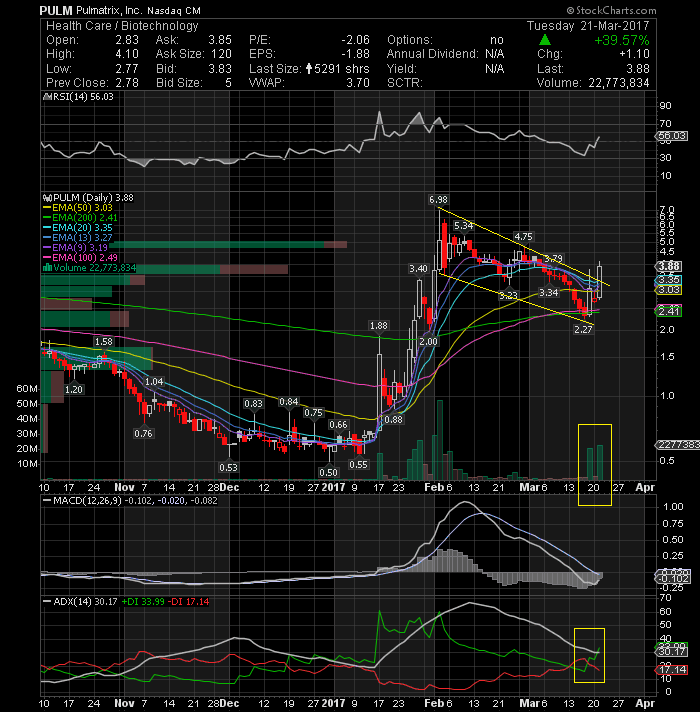The image size is (700, 712).
Task: Click the Open price 2.83
Action: click(127, 40)
